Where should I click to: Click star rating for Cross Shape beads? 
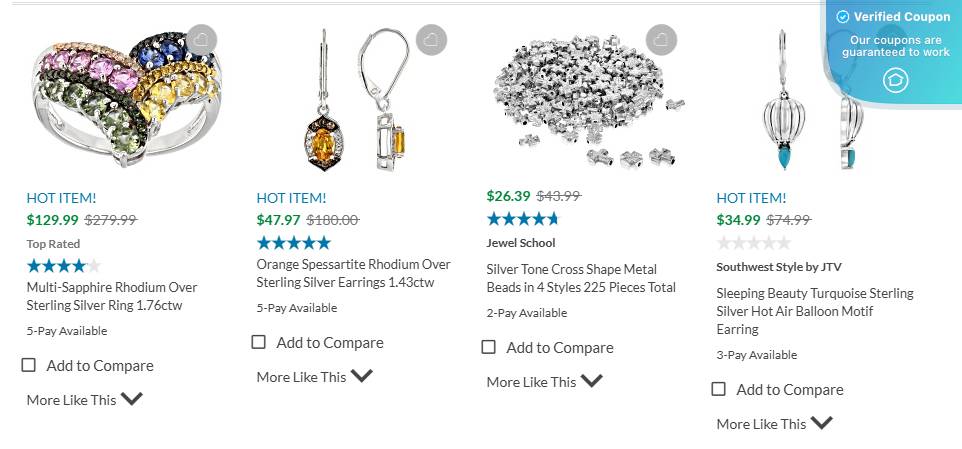(523, 219)
